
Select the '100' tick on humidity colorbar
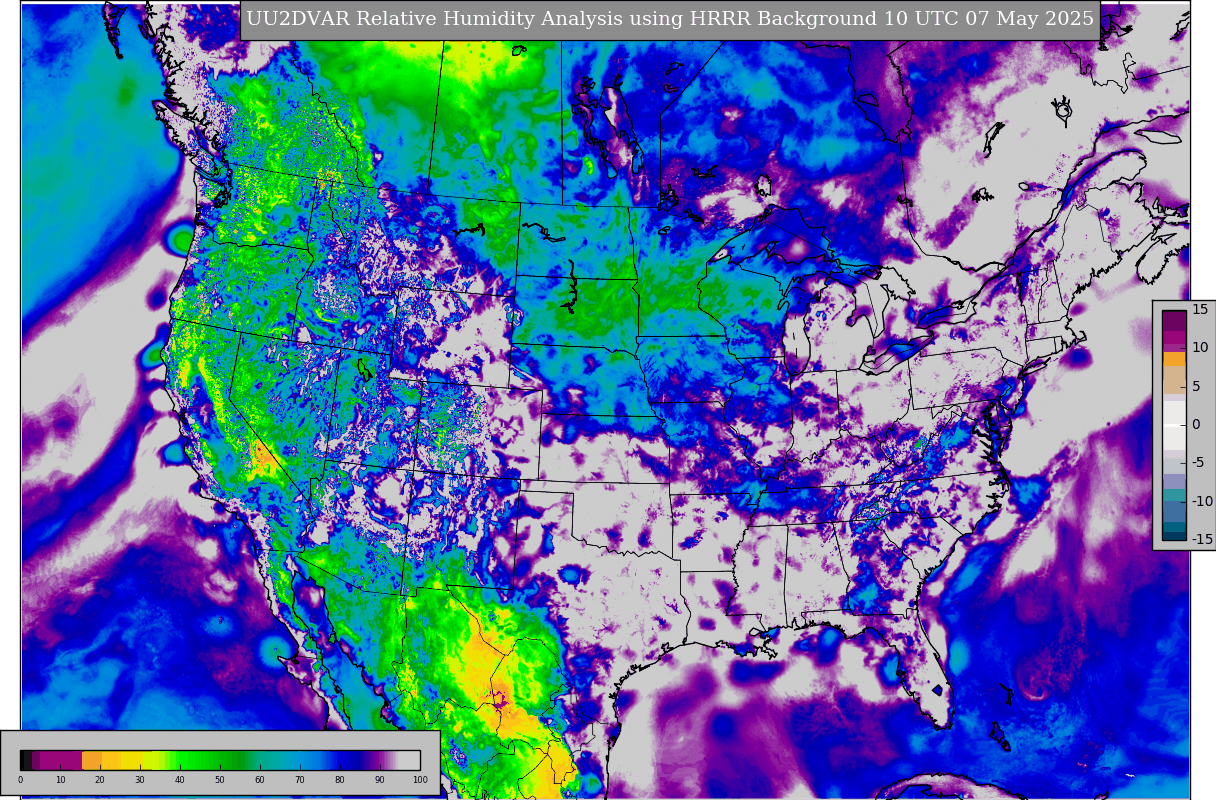pyautogui.click(x=420, y=780)
